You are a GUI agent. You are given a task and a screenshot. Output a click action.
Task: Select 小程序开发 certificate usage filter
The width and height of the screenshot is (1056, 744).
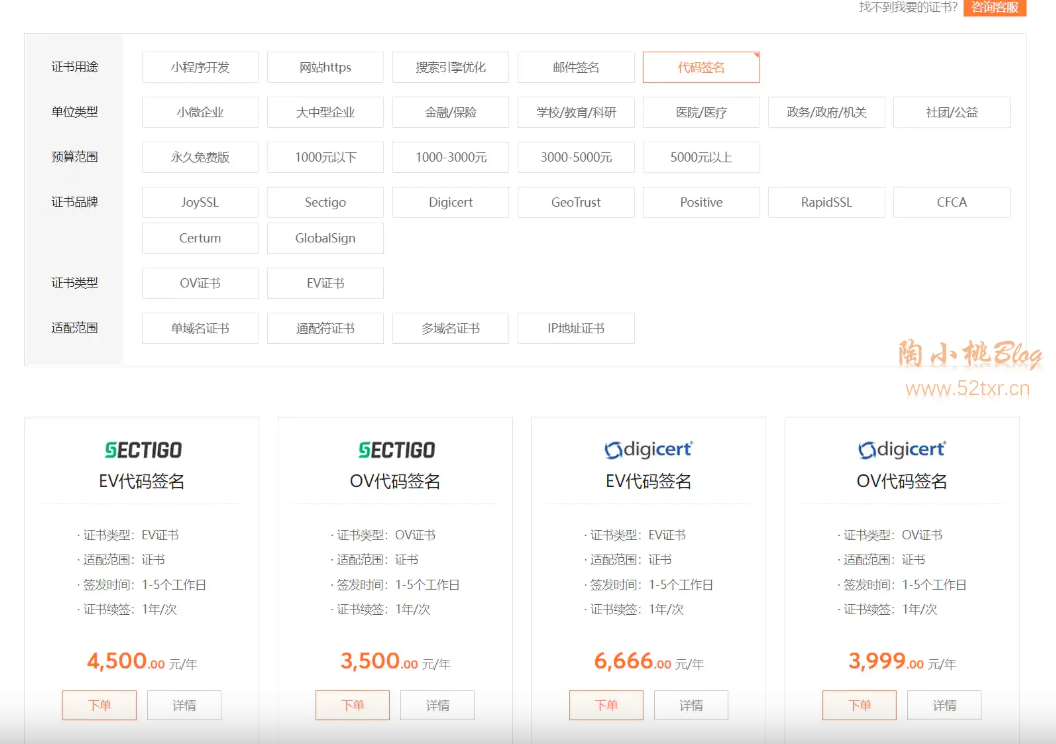point(200,67)
